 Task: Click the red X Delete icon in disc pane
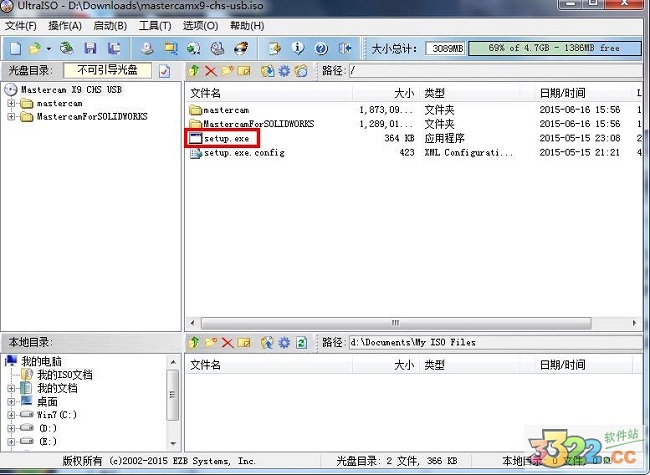(211, 71)
